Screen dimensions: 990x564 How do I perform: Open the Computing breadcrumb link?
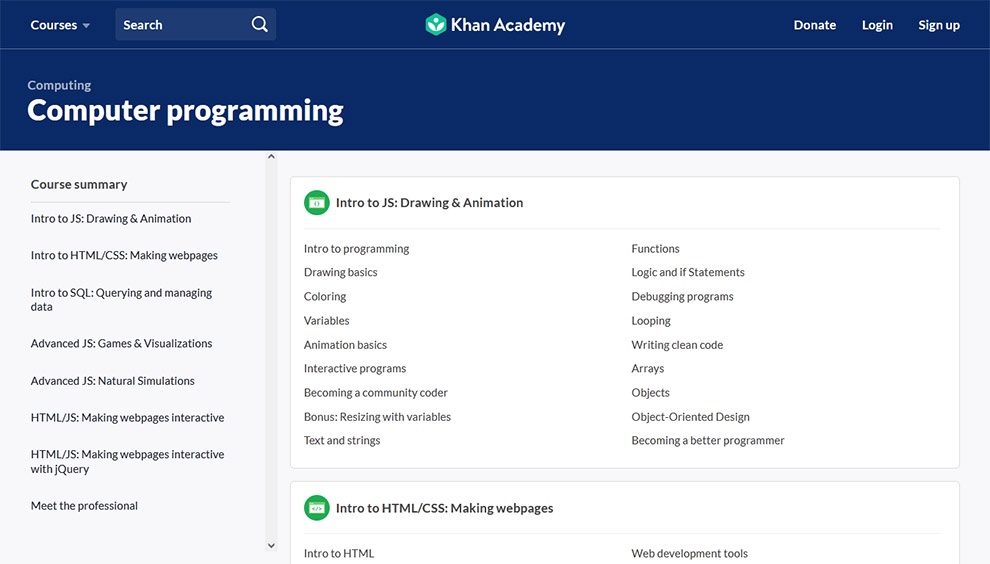coord(59,85)
